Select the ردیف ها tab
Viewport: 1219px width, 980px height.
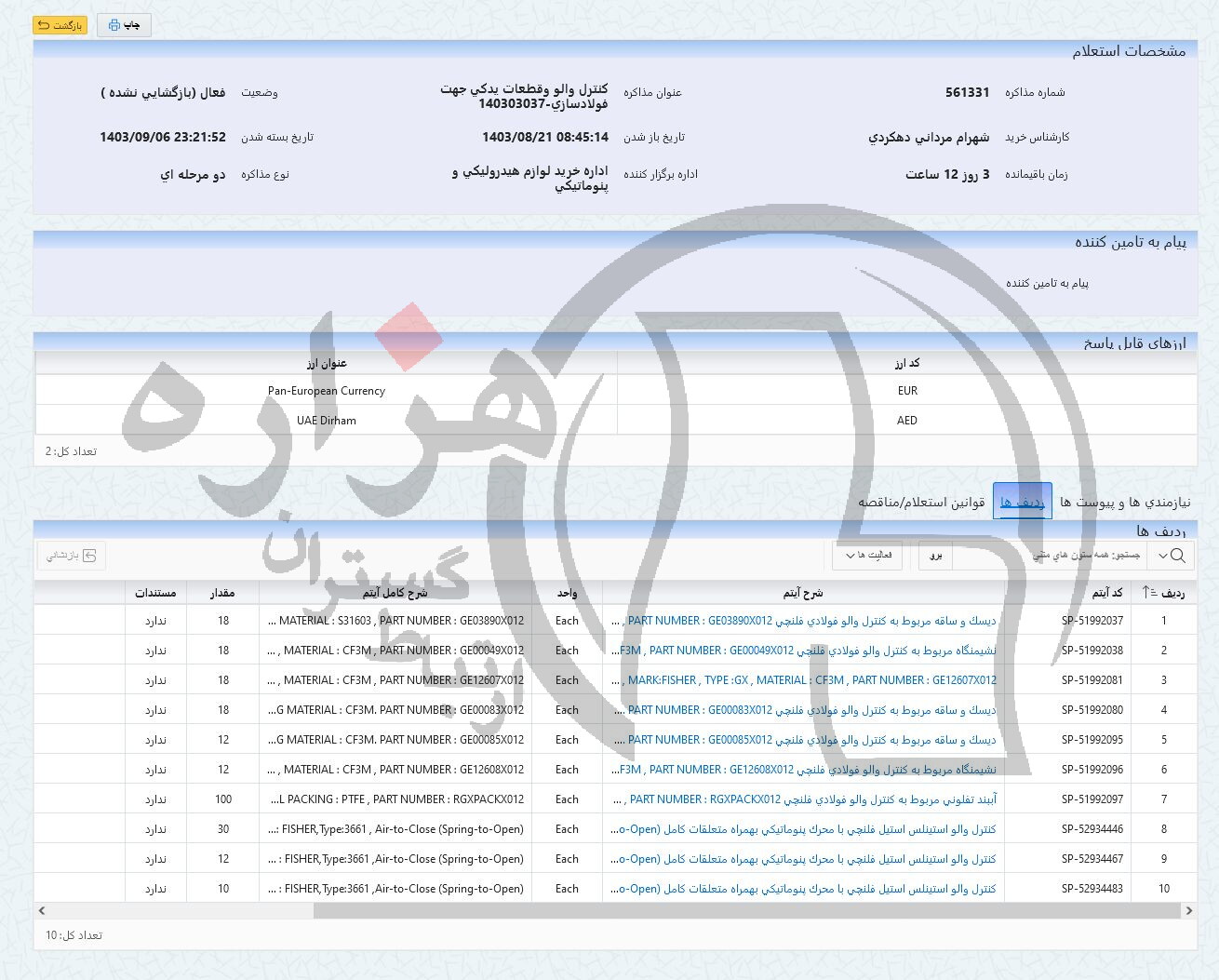pyautogui.click(x=1022, y=500)
